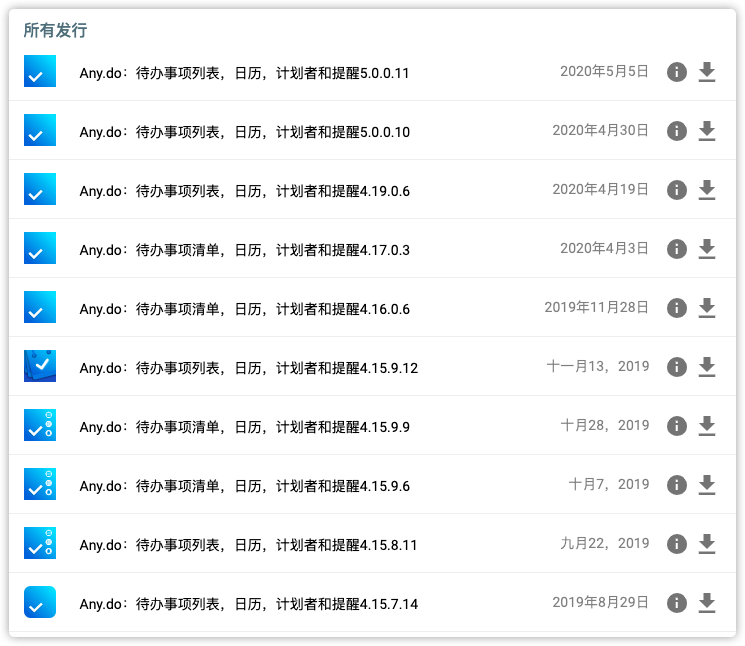Download Any.do version 4.15.9.6

[707, 485]
